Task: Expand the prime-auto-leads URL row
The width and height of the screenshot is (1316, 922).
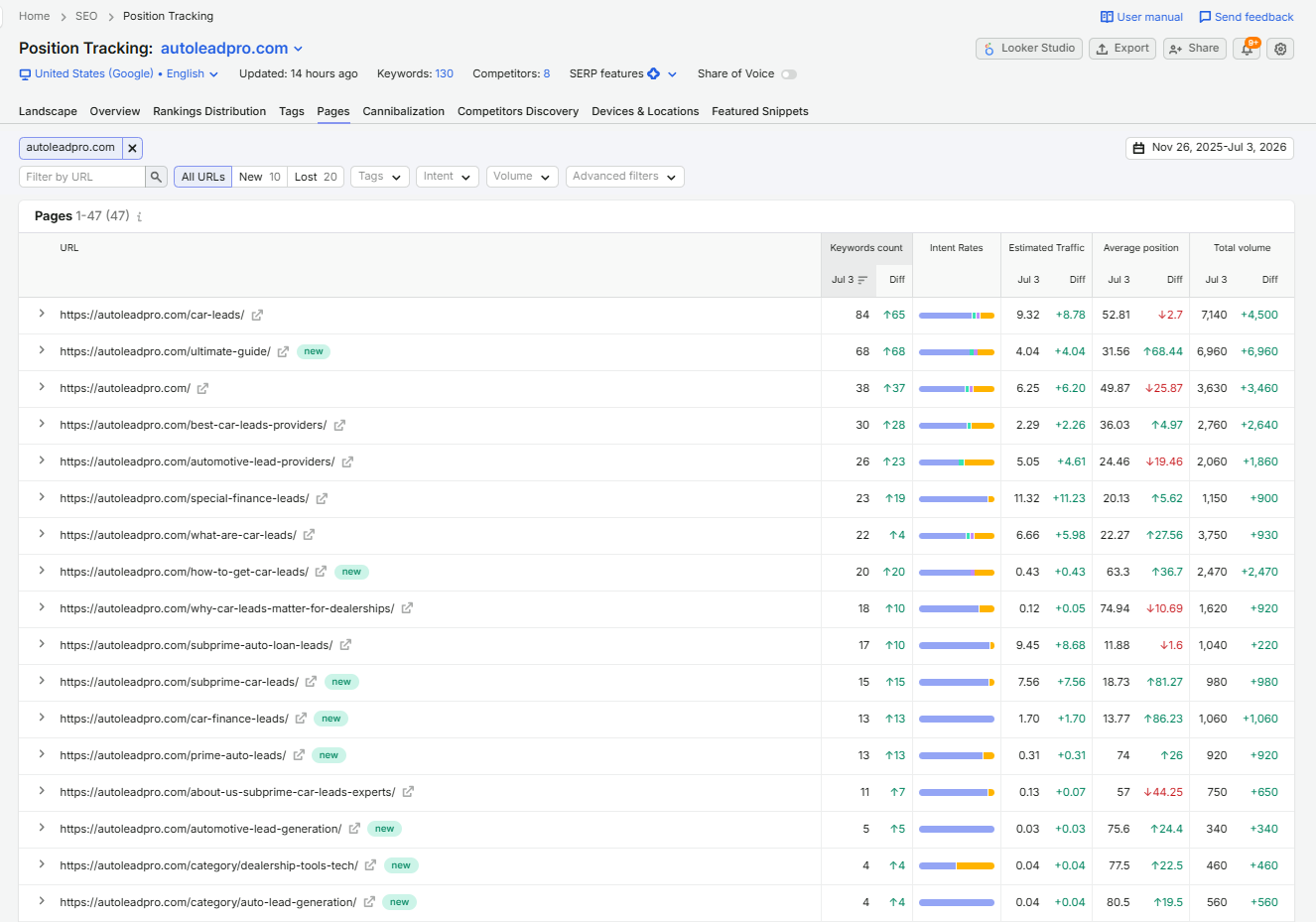Action: tap(42, 754)
